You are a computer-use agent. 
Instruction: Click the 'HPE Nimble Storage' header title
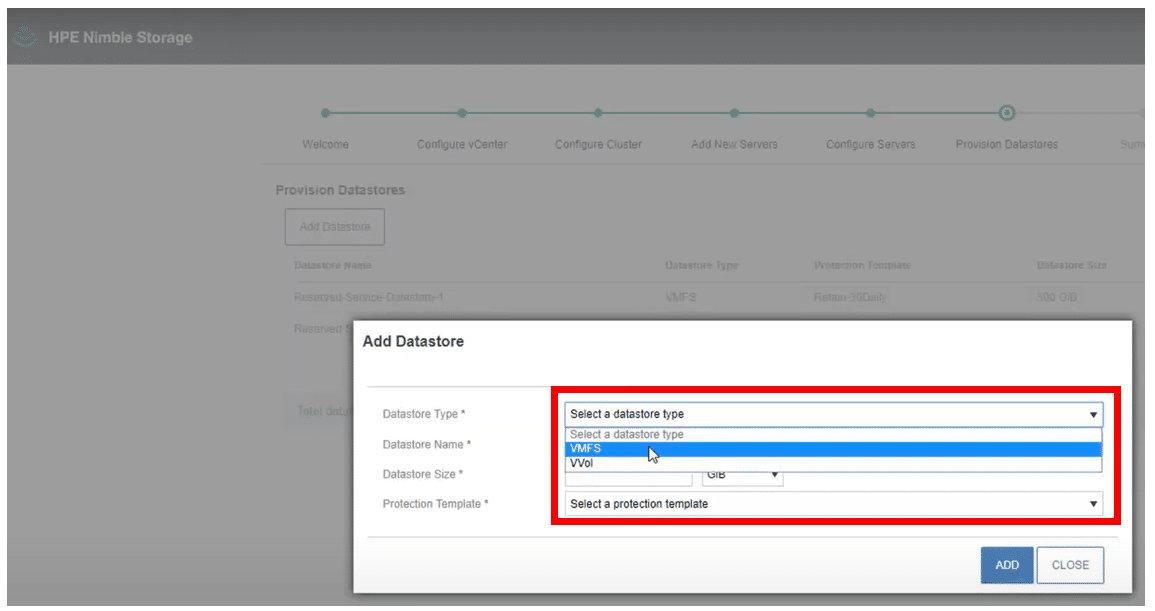coord(120,38)
